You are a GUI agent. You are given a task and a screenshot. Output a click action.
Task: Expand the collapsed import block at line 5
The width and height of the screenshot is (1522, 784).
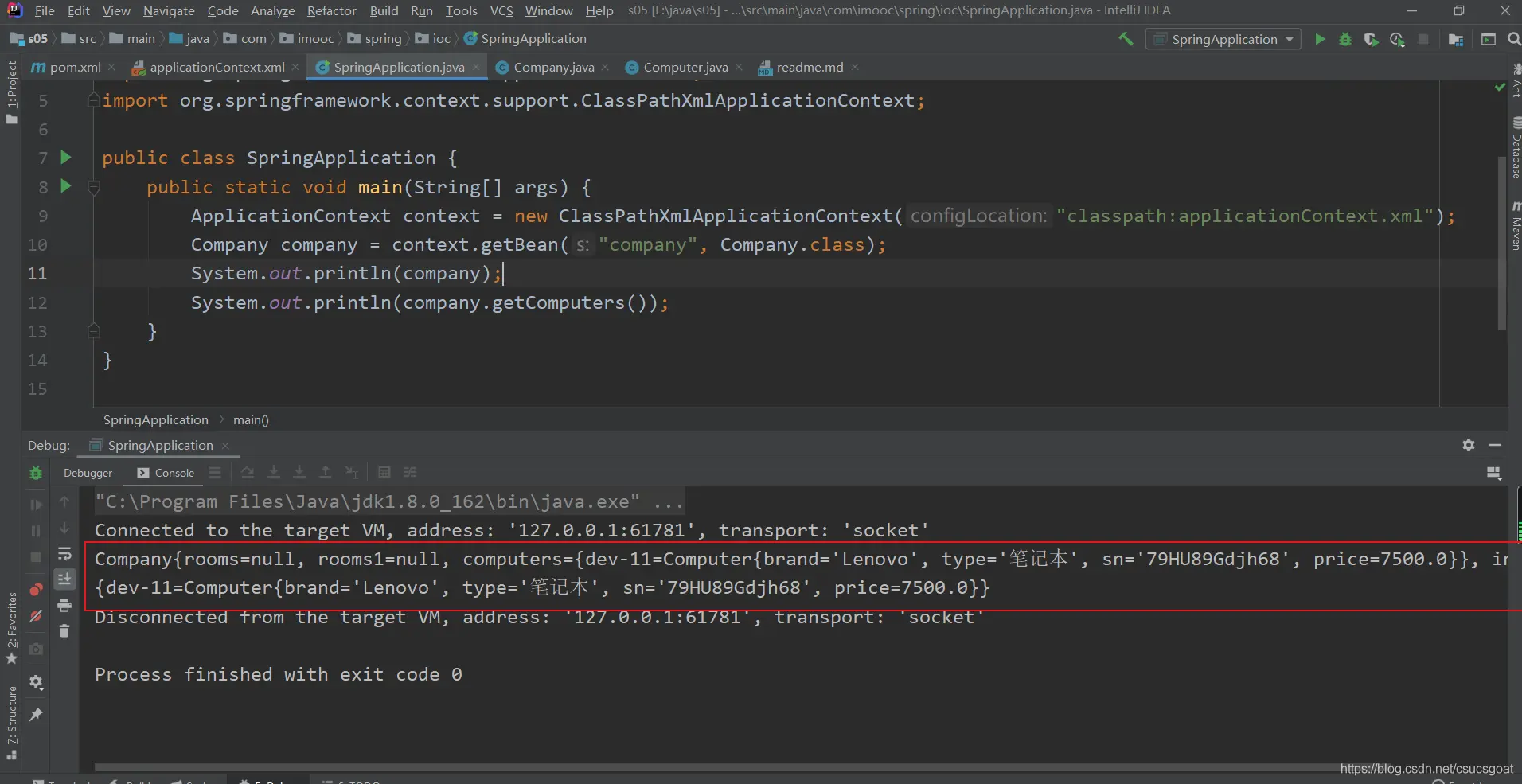point(93,101)
